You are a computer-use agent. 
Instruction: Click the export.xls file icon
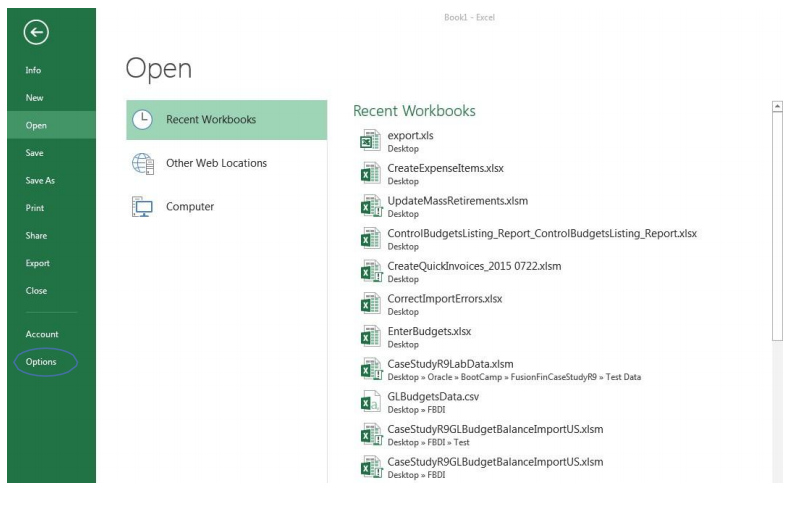click(370, 141)
